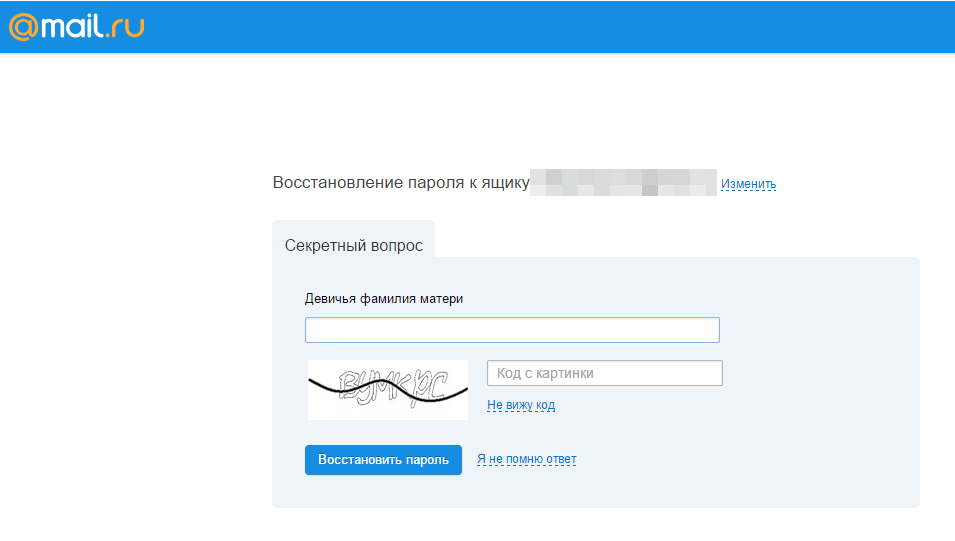Click the orange ".ru" part of the logo
This screenshot has width=955, height=541.
[x=127, y=27]
